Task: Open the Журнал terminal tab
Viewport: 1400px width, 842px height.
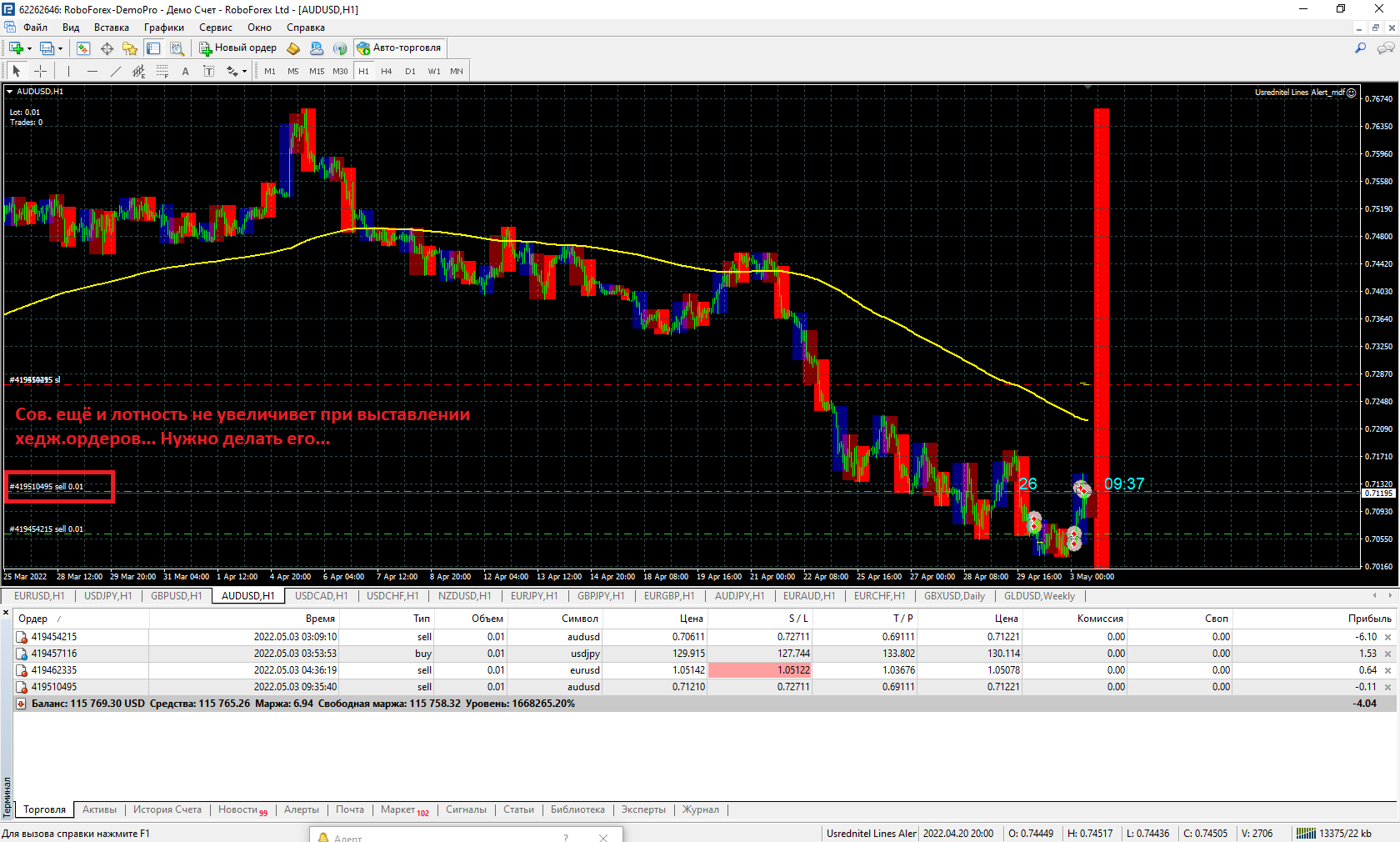Action: [700, 809]
